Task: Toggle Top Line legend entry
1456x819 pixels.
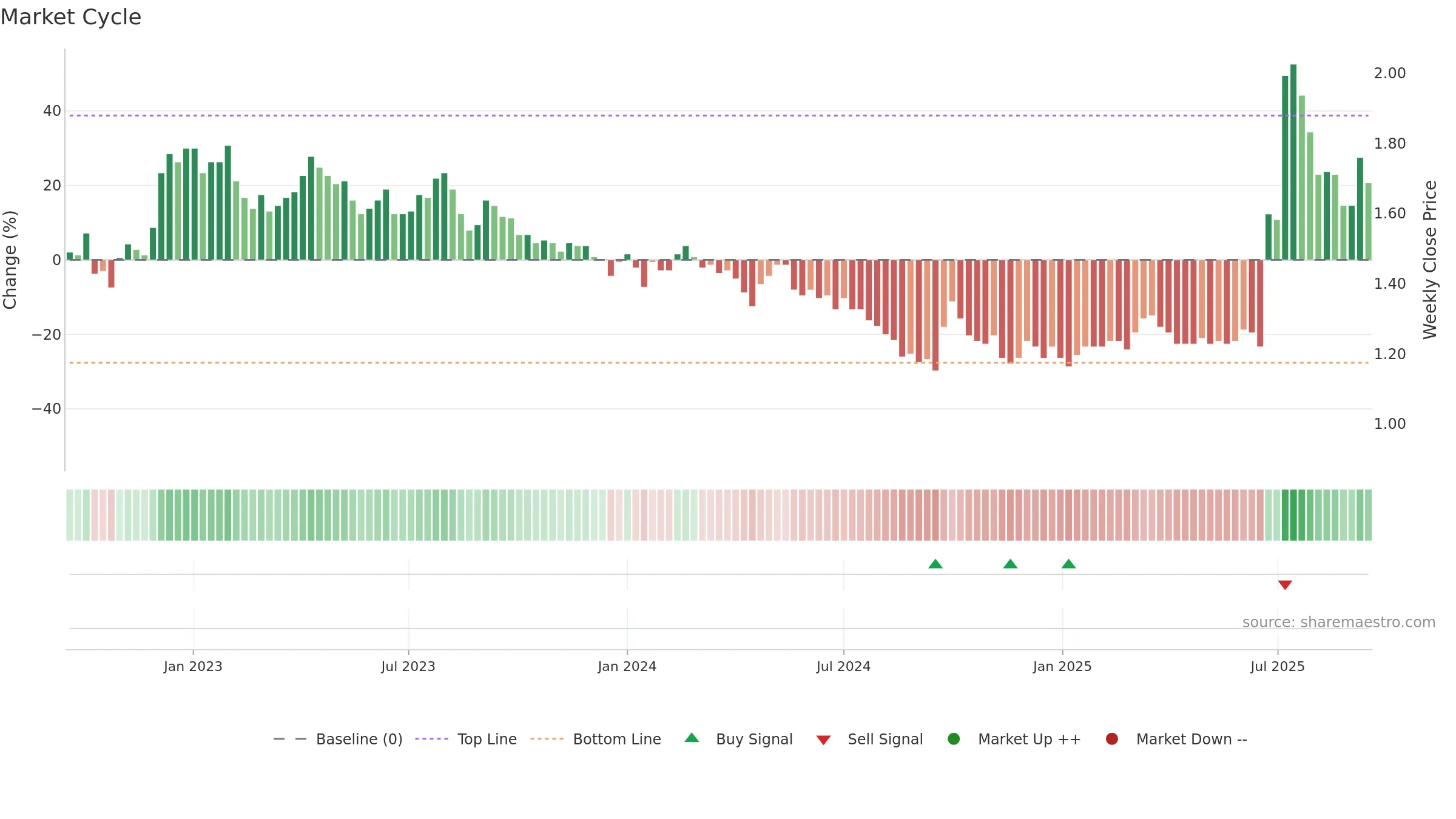Action: point(466,739)
